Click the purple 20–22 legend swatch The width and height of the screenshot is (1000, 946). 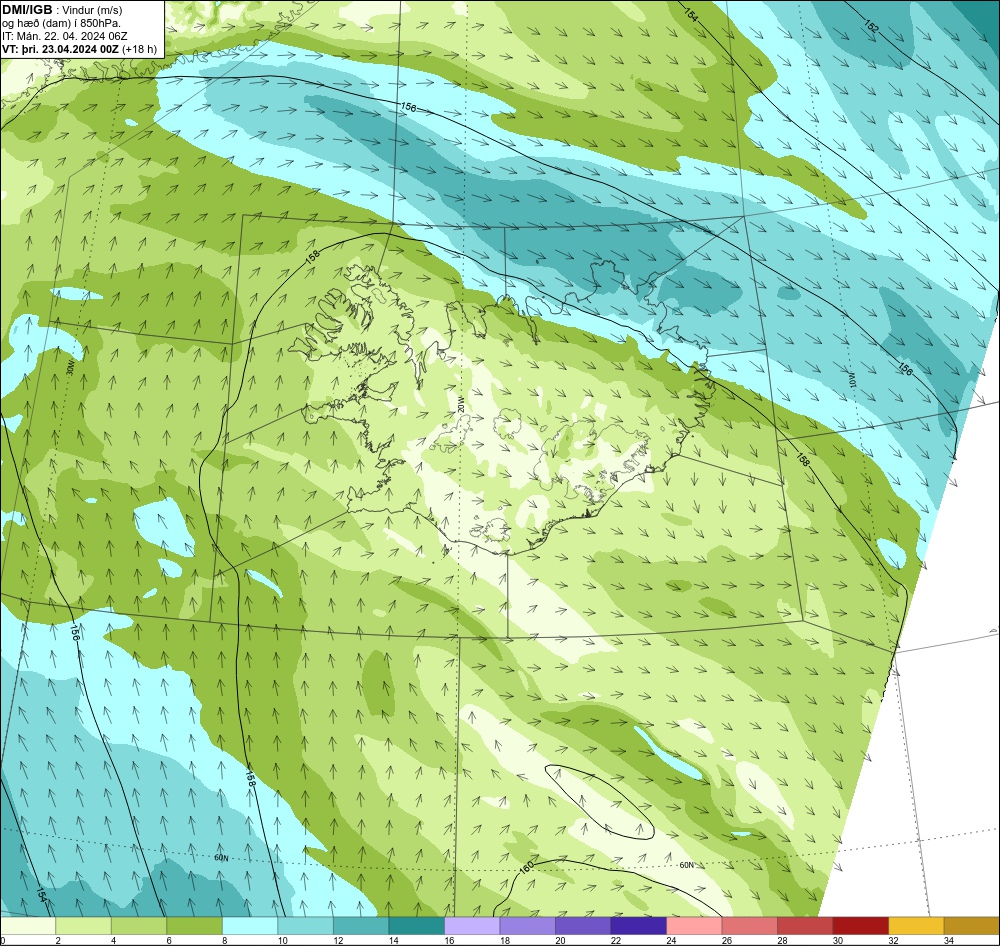point(583,926)
